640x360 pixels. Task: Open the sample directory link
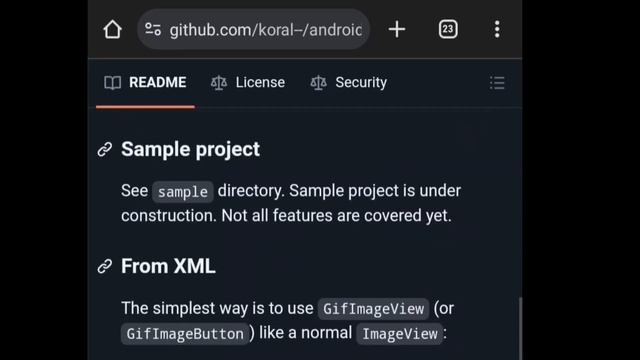[x=183, y=192]
